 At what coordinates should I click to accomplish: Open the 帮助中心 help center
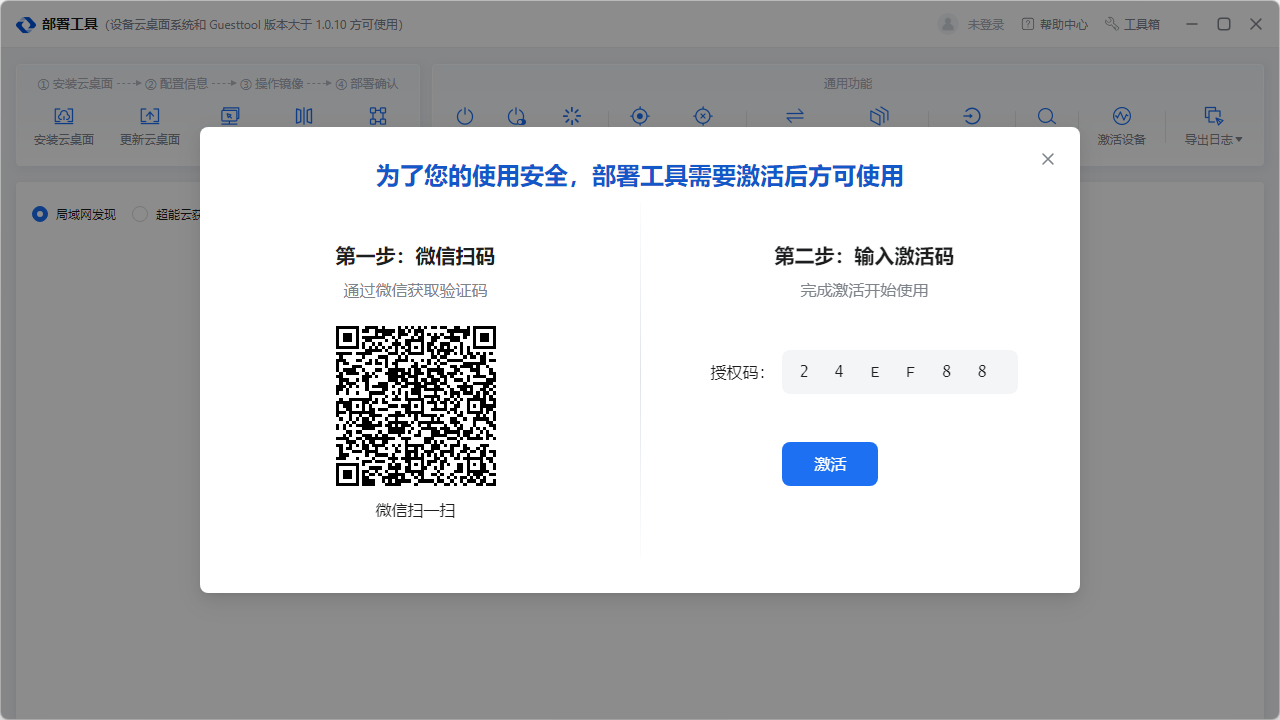(1055, 24)
